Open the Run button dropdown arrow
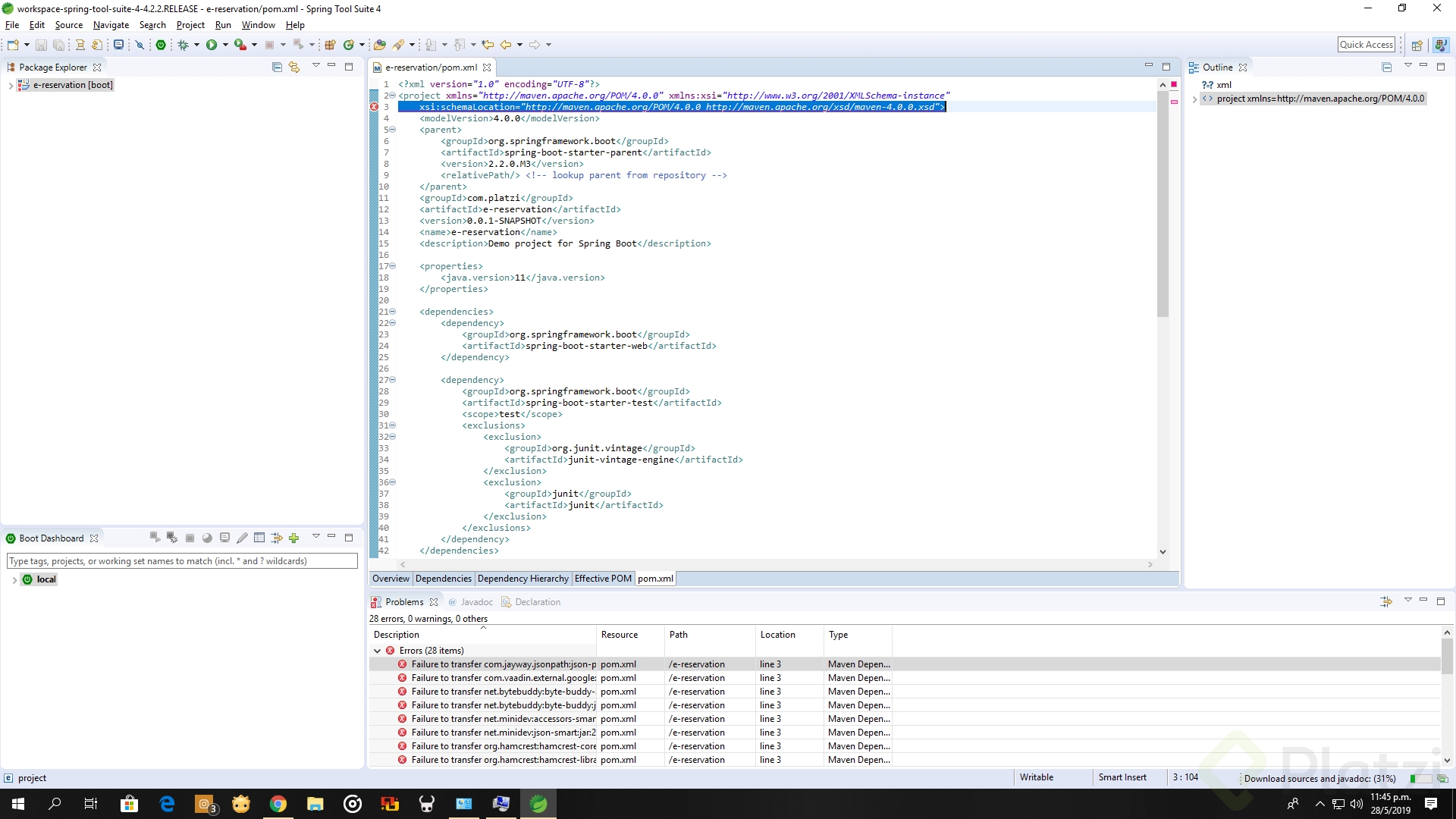This screenshot has width=1456, height=819. 225,45
